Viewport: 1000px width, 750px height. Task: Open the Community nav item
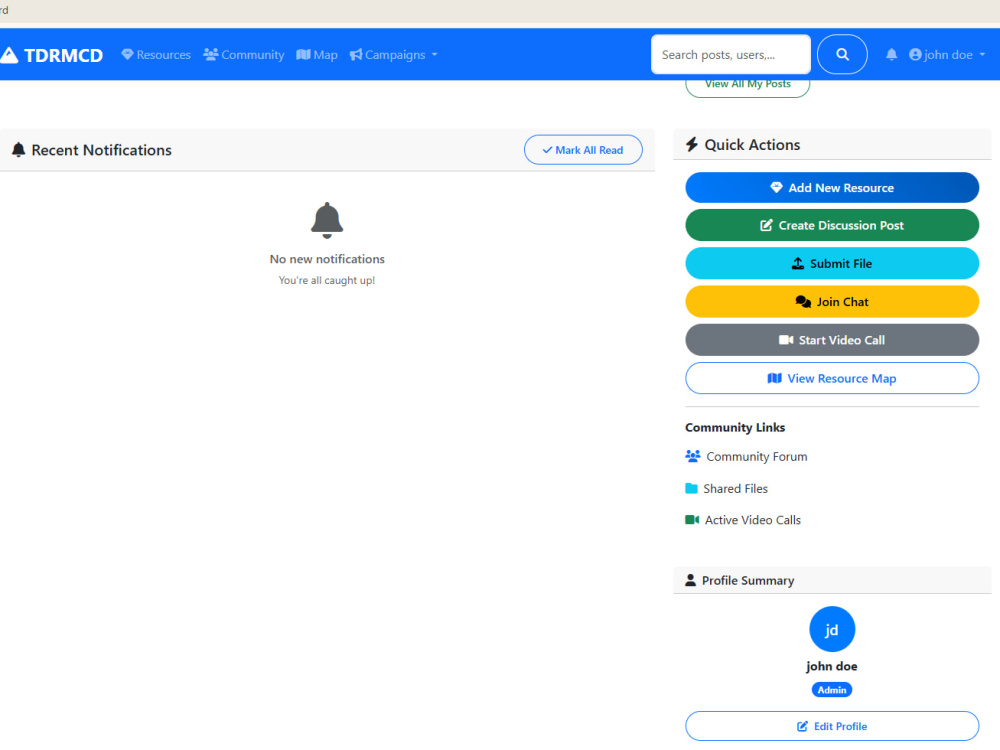pyautogui.click(x=244, y=55)
